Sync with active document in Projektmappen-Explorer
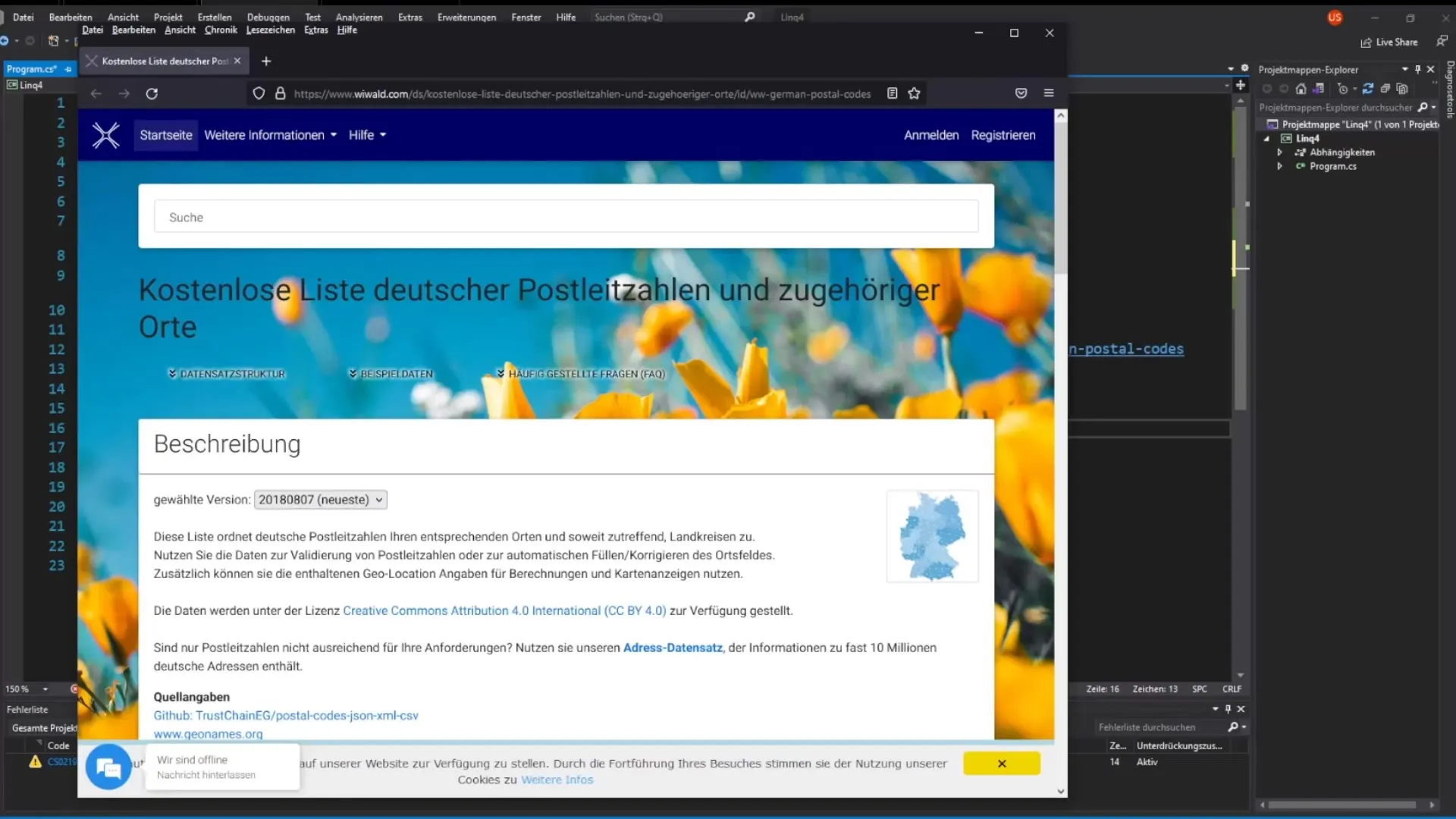The image size is (1456, 819). point(1368,89)
